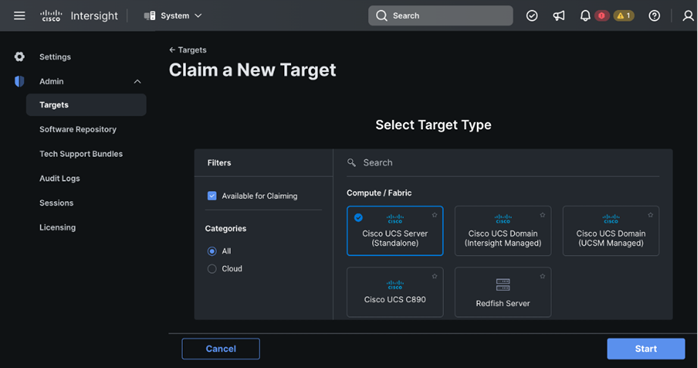Click the Select Target Type heading
The height and width of the screenshot is (368, 698).
(433, 125)
